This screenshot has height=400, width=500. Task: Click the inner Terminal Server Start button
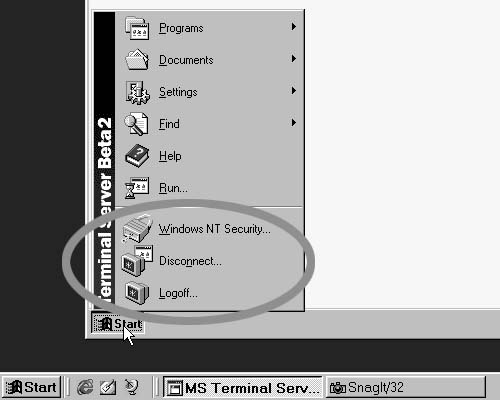118,323
